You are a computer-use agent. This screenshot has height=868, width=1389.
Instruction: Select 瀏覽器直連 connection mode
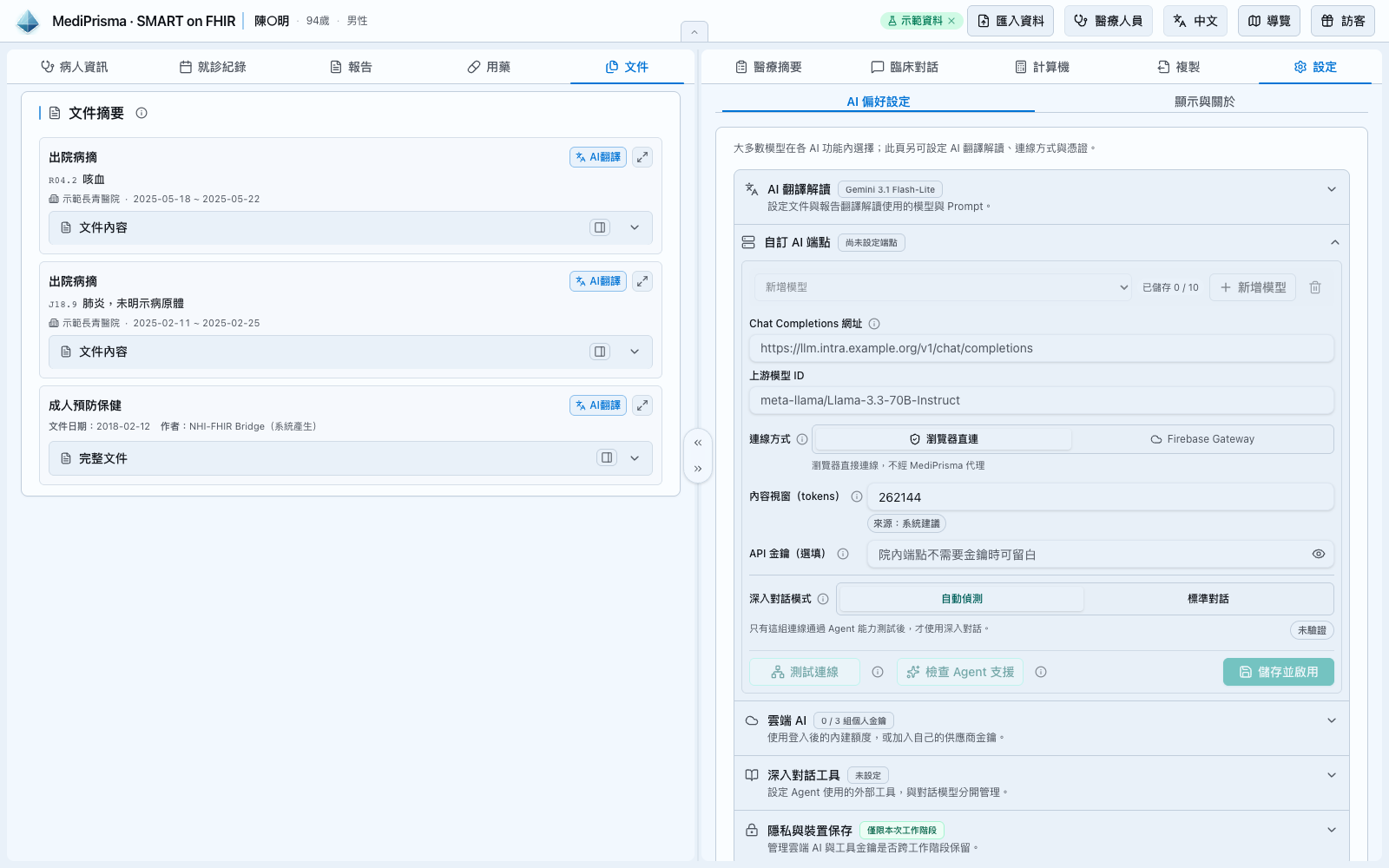(x=944, y=439)
